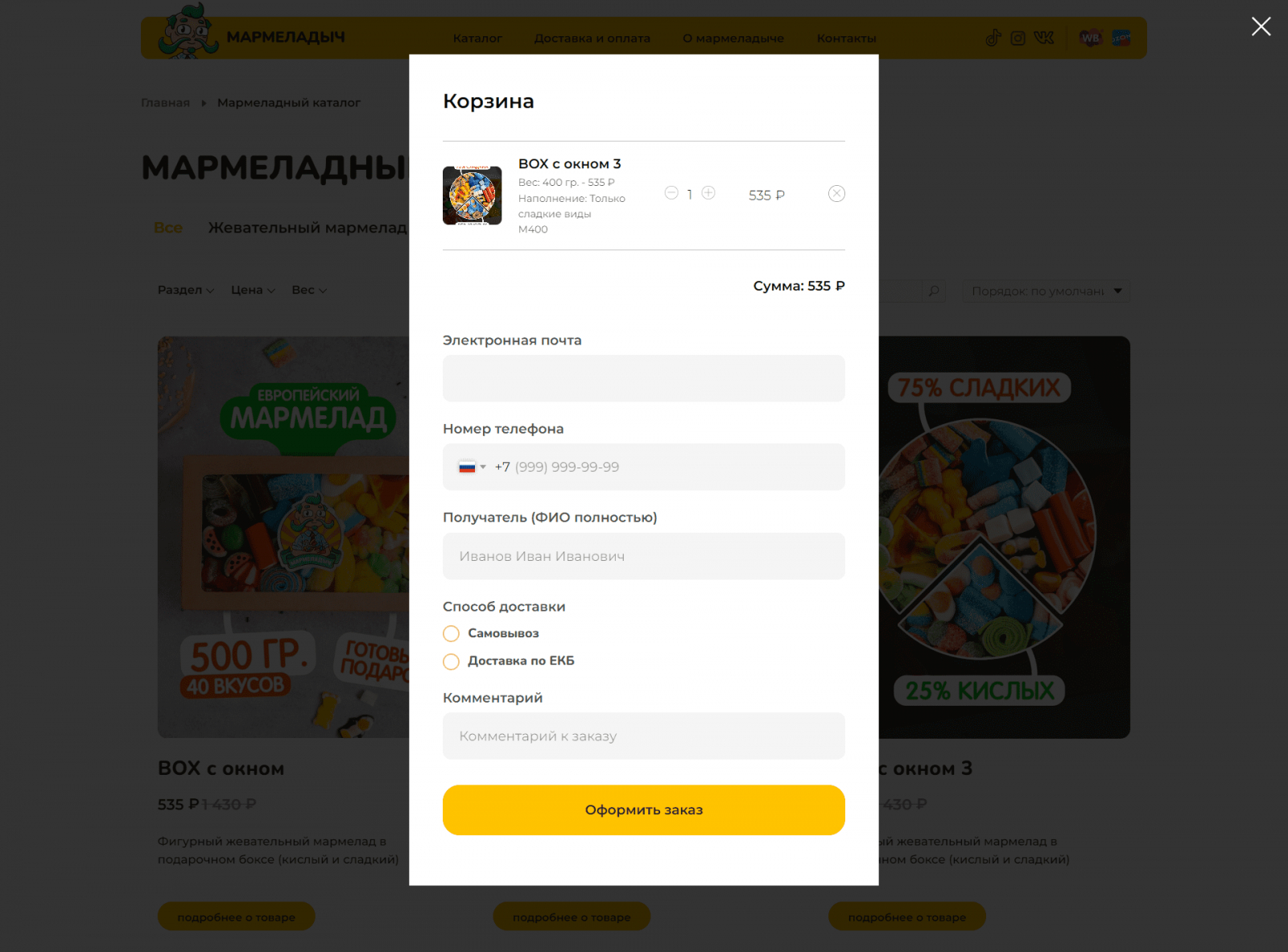Increase item quantity with plus icon
This screenshot has height=952, width=1288.
coord(708,193)
